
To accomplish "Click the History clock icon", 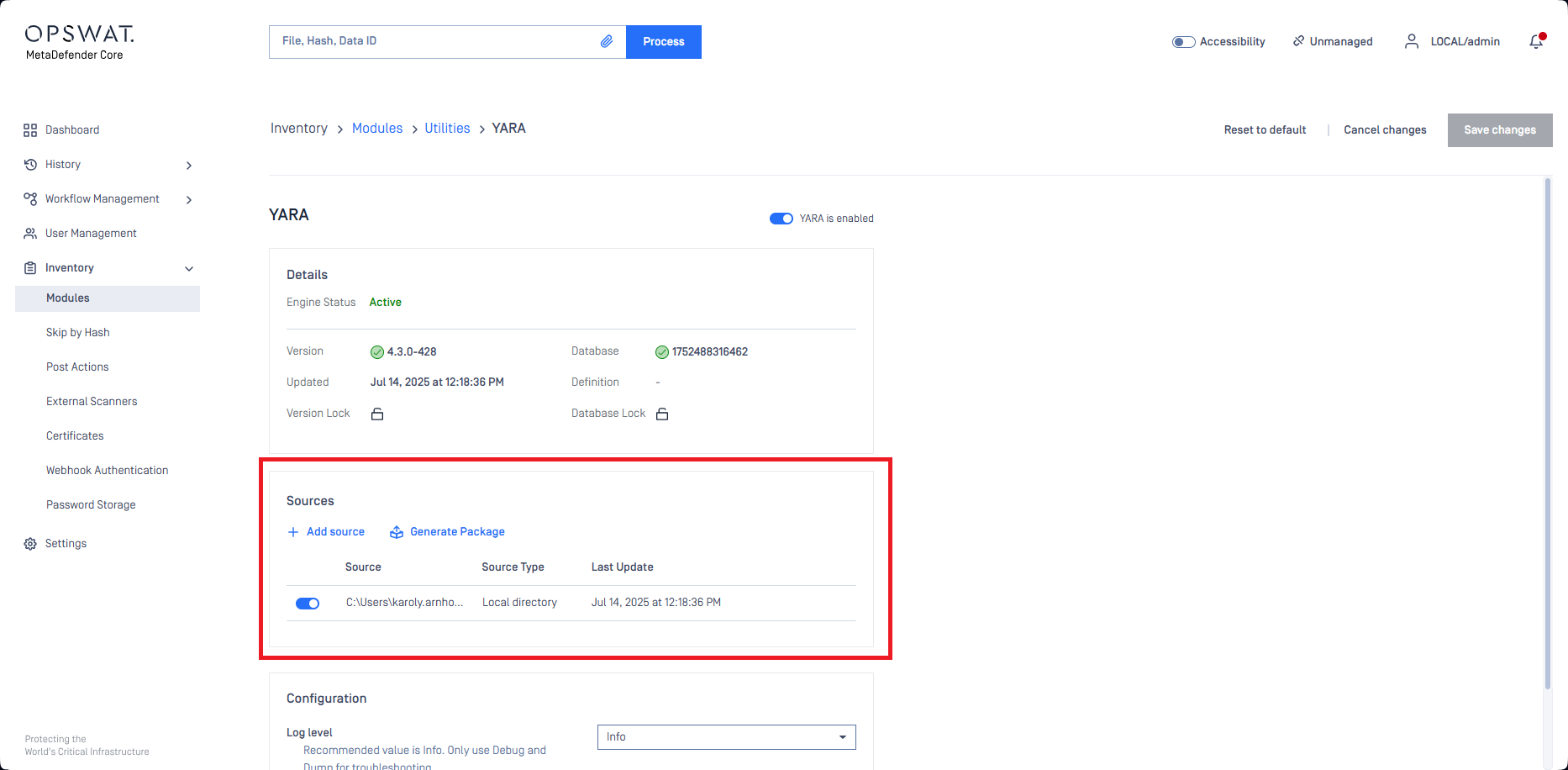I will coord(30,164).
